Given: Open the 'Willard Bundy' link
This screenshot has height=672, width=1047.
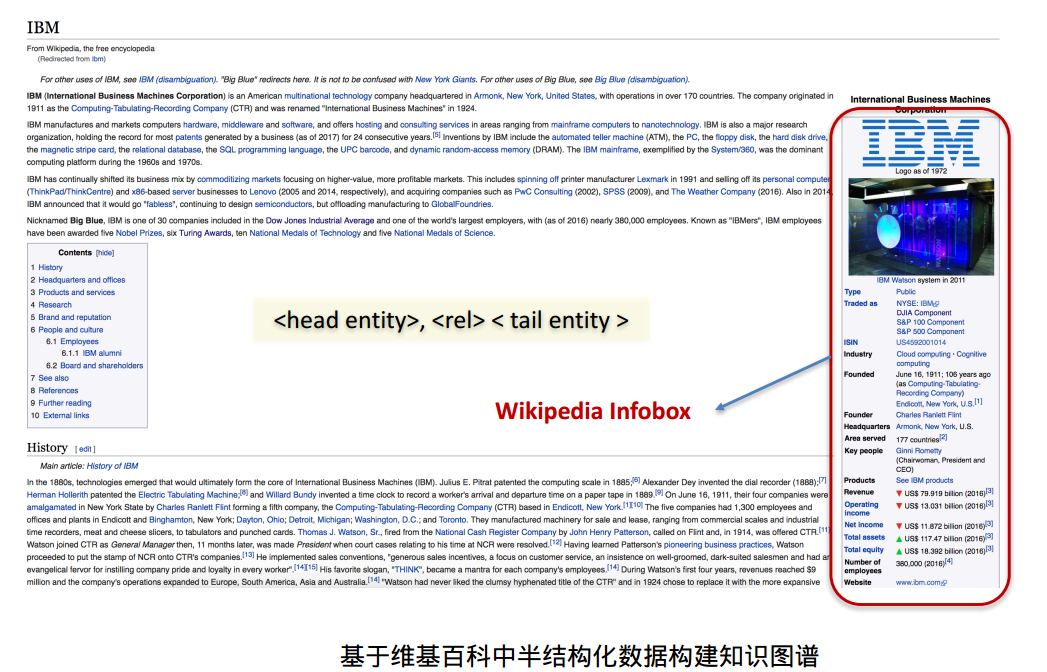Looking at the screenshot, I should click(291, 496).
